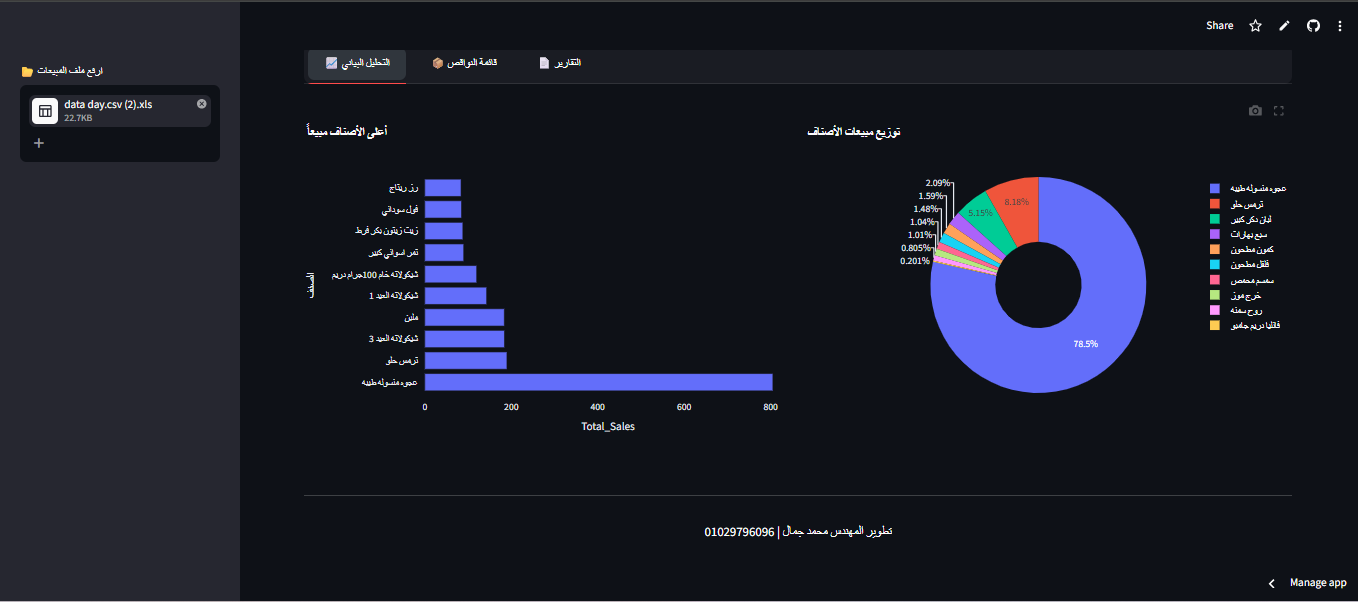Open the pencil edit icon in header
Image resolution: width=1358 pixels, height=602 pixels.
1284,26
